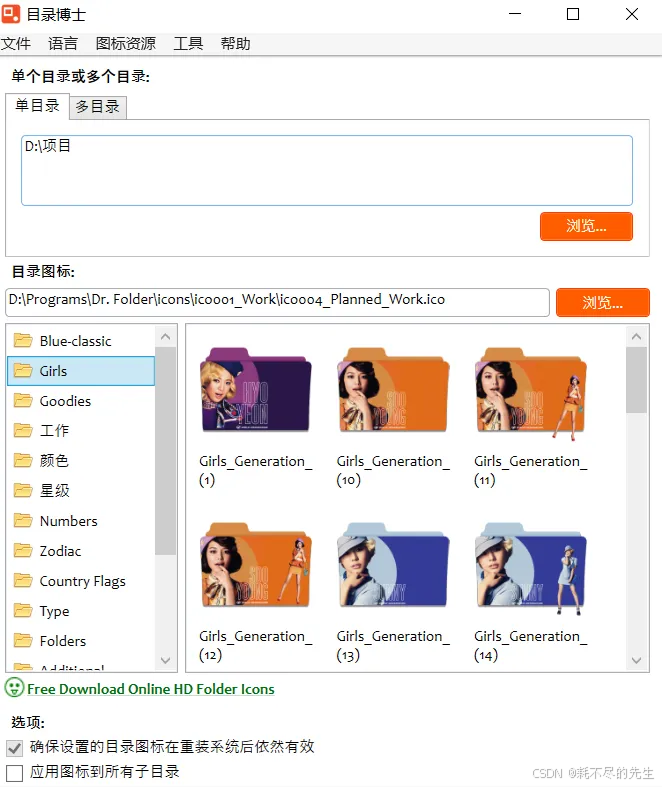662x787 pixels.
Task: Open the 帮助 menu
Action: [x=235, y=44]
